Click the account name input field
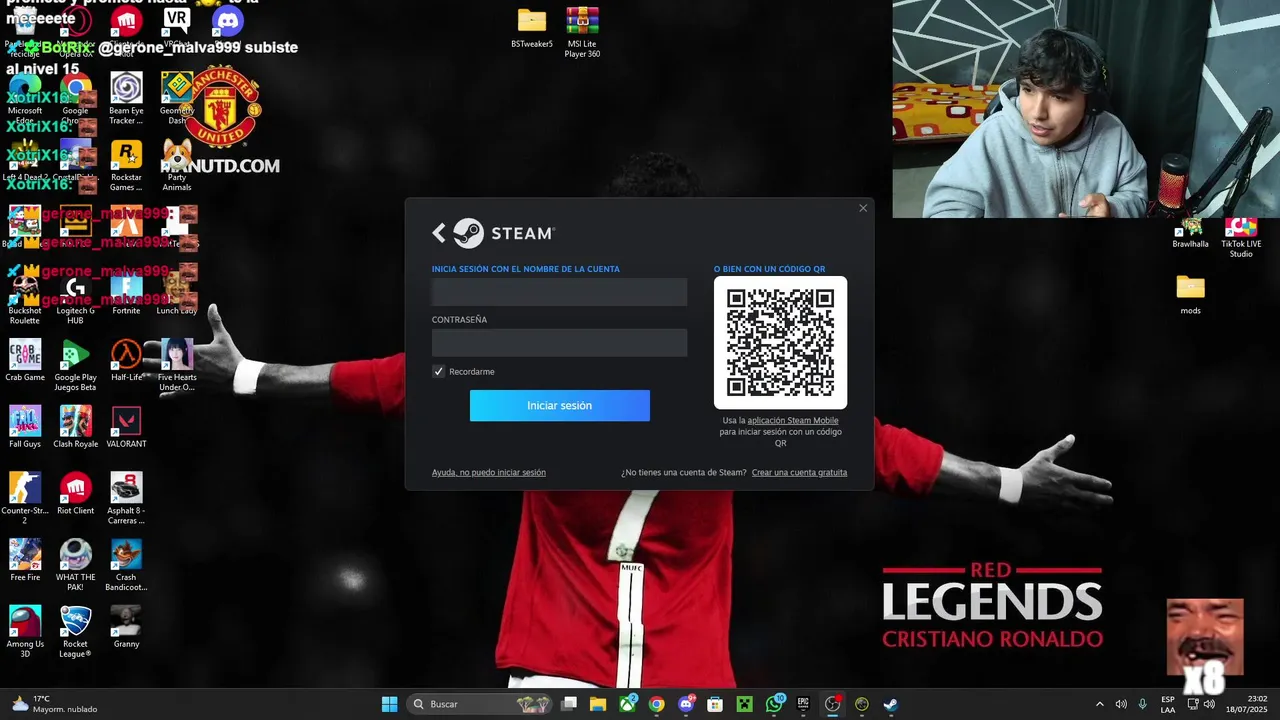Viewport: 1280px width, 720px height. click(x=559, y=292)
